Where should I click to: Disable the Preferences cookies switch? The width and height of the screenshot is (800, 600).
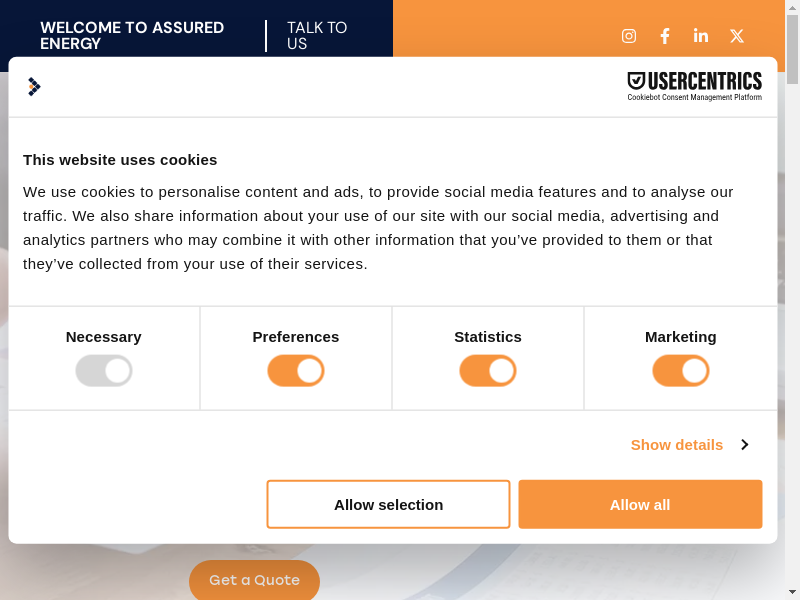296,371
